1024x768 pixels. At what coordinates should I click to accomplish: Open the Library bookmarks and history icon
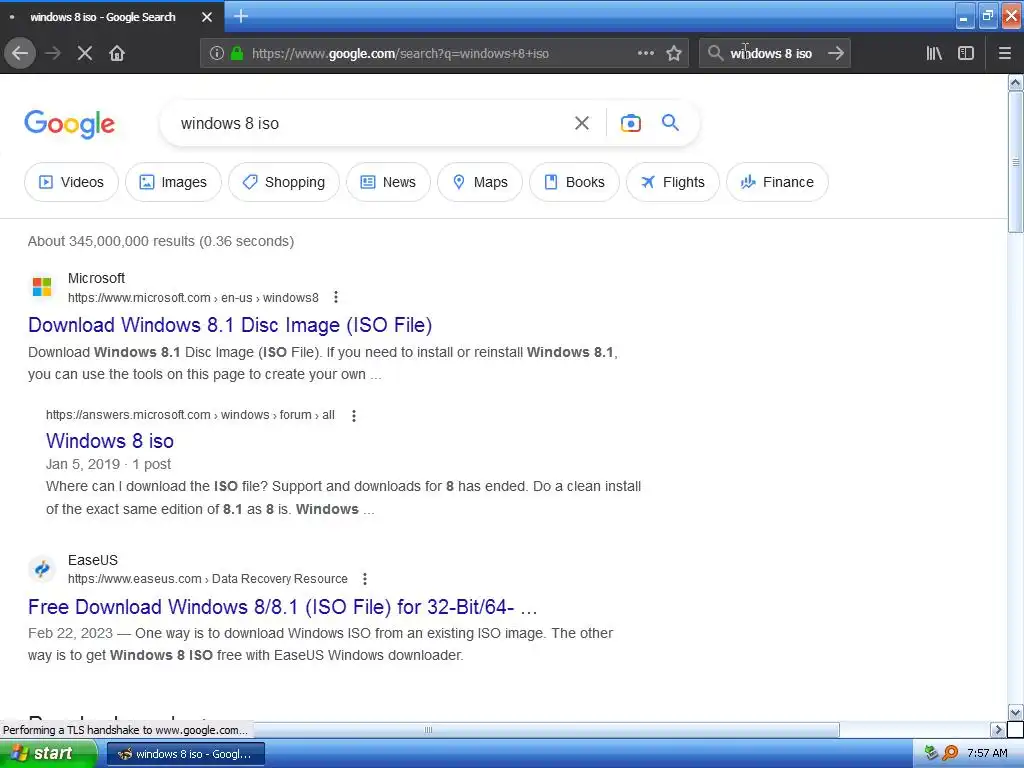pyautogui.click(x=934, y=54)
